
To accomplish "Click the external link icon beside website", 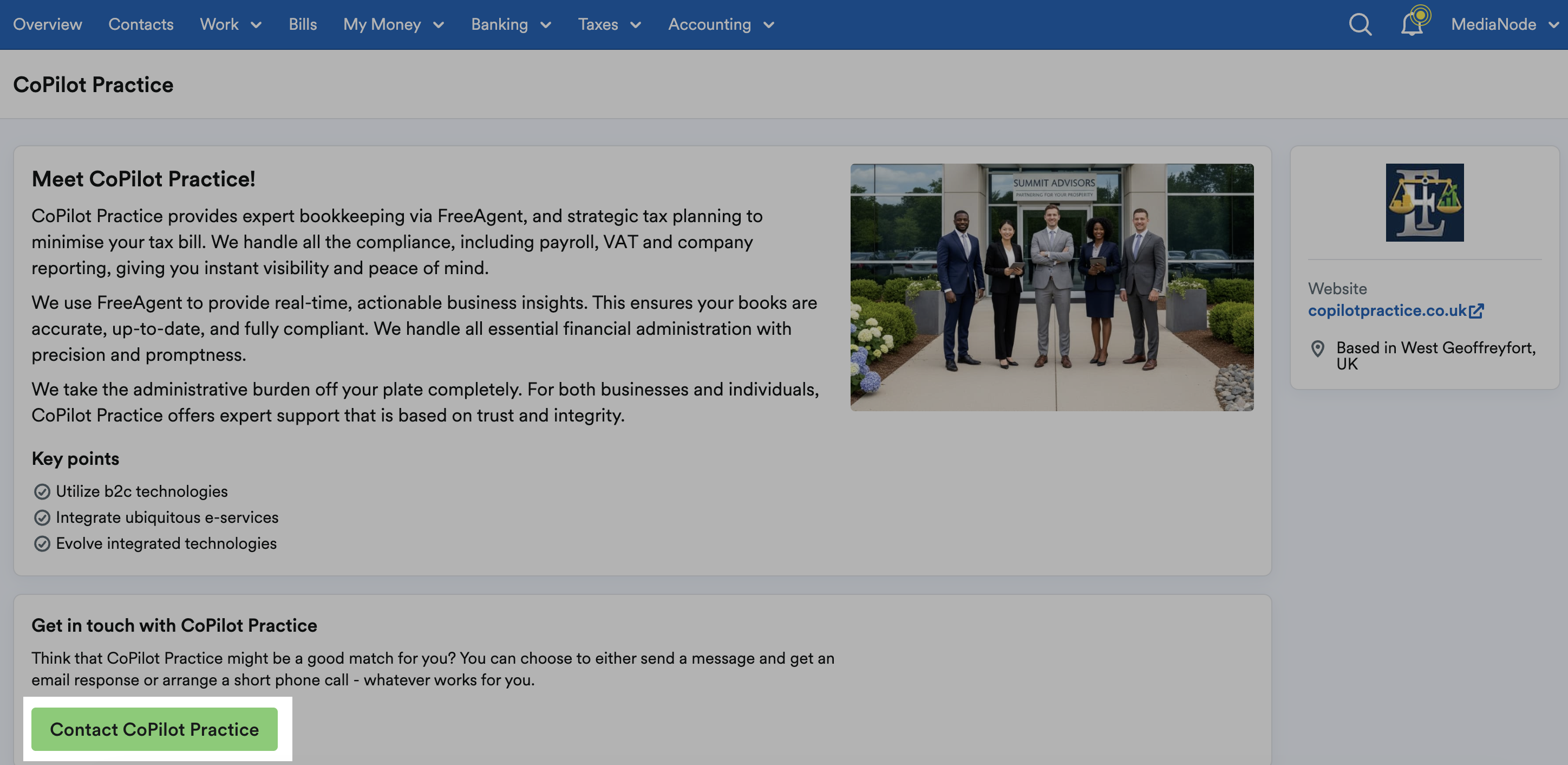I will point(1476,310).
